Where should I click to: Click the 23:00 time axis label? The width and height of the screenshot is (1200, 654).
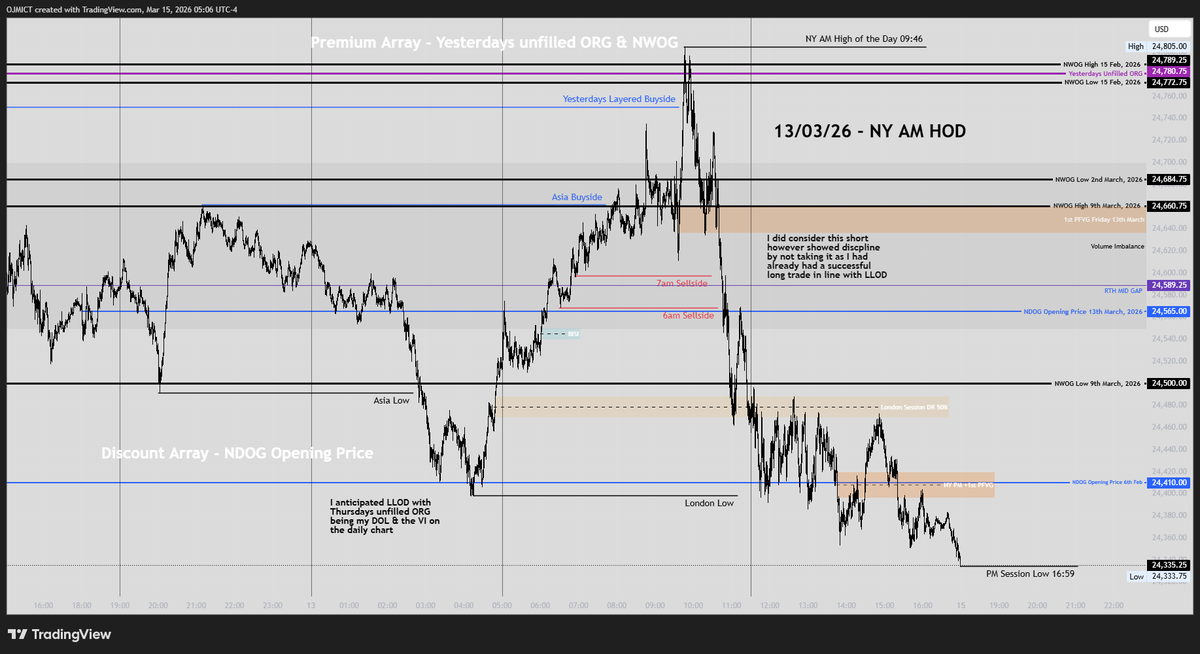273,606
